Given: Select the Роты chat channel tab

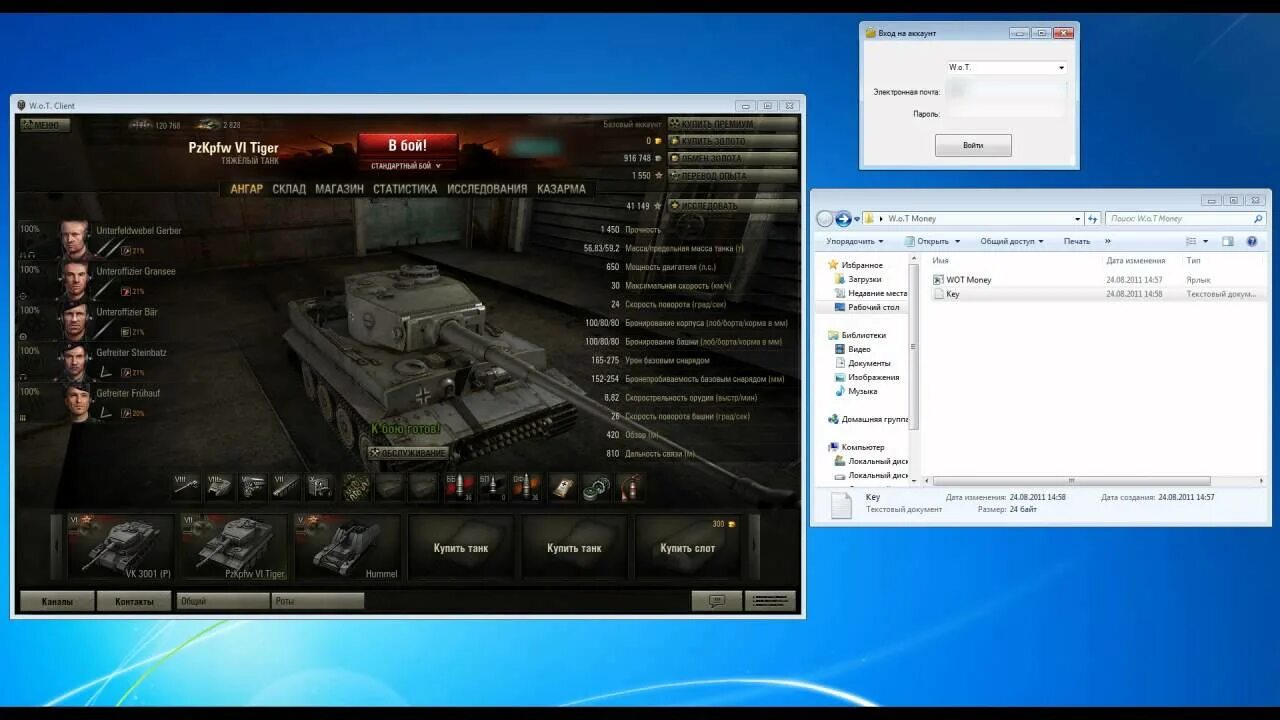Looking at the screenshot, I should click(317, 601).
